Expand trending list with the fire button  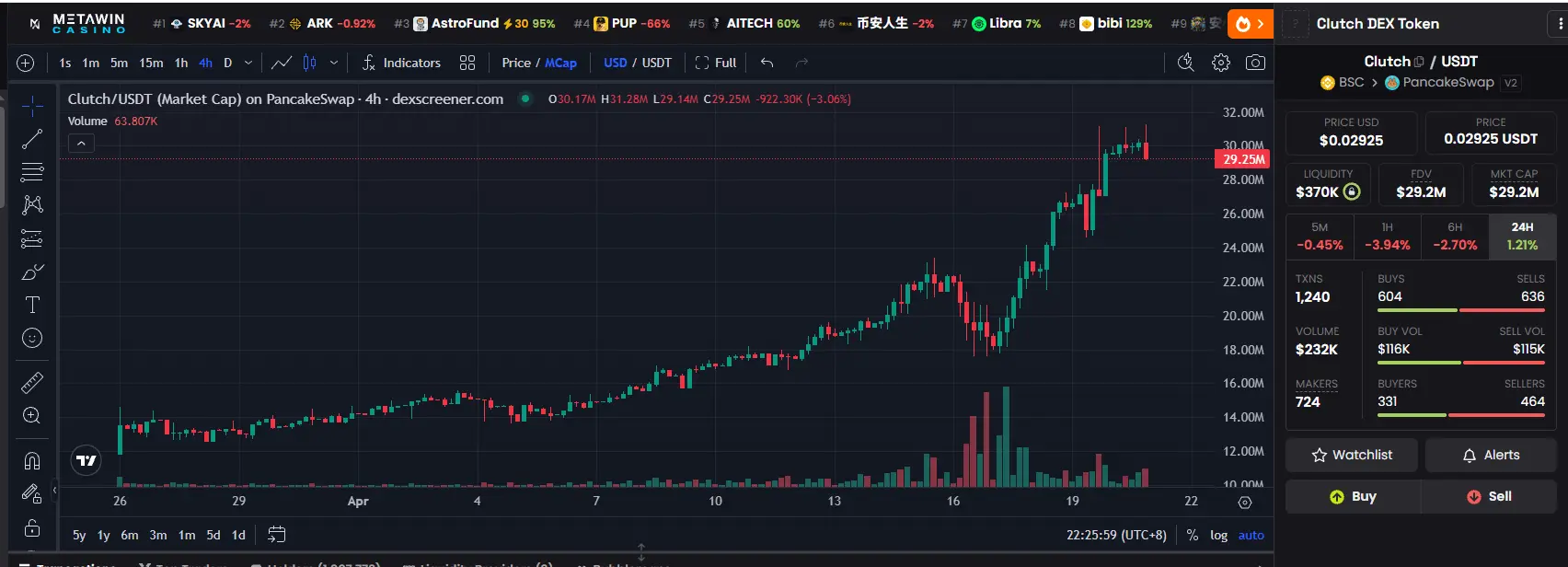pos(1250,24)
